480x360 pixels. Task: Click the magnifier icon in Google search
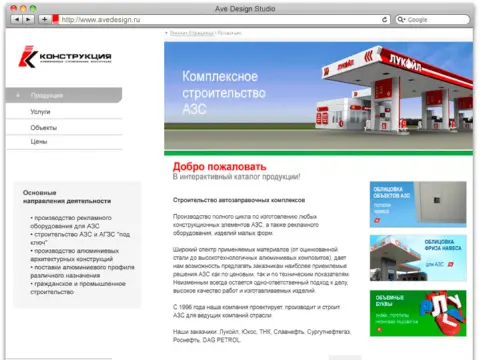pos(401,20)
